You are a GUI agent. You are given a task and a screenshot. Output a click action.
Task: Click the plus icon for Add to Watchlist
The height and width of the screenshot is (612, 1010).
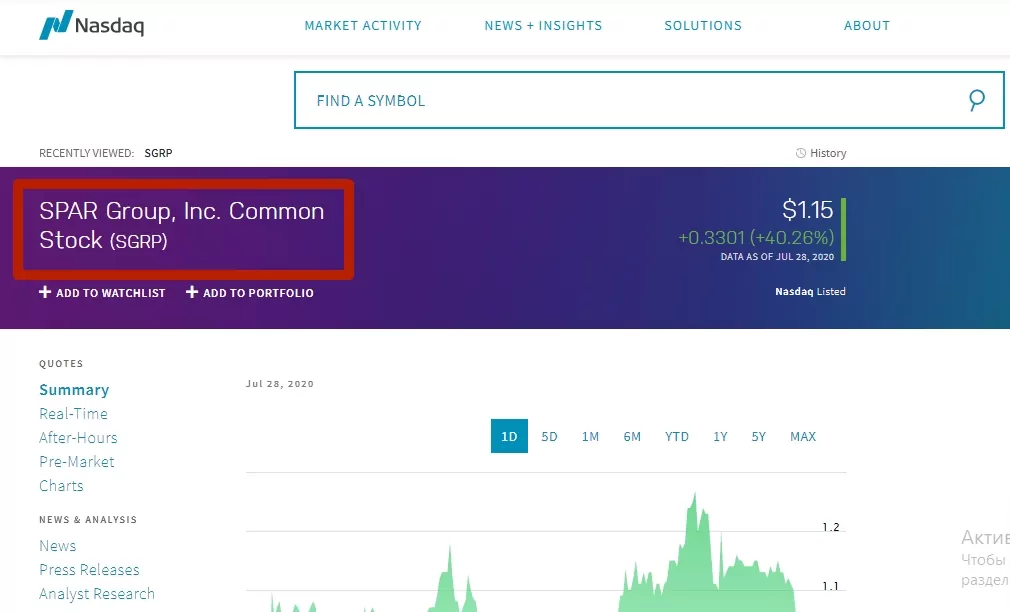[45, 292]
